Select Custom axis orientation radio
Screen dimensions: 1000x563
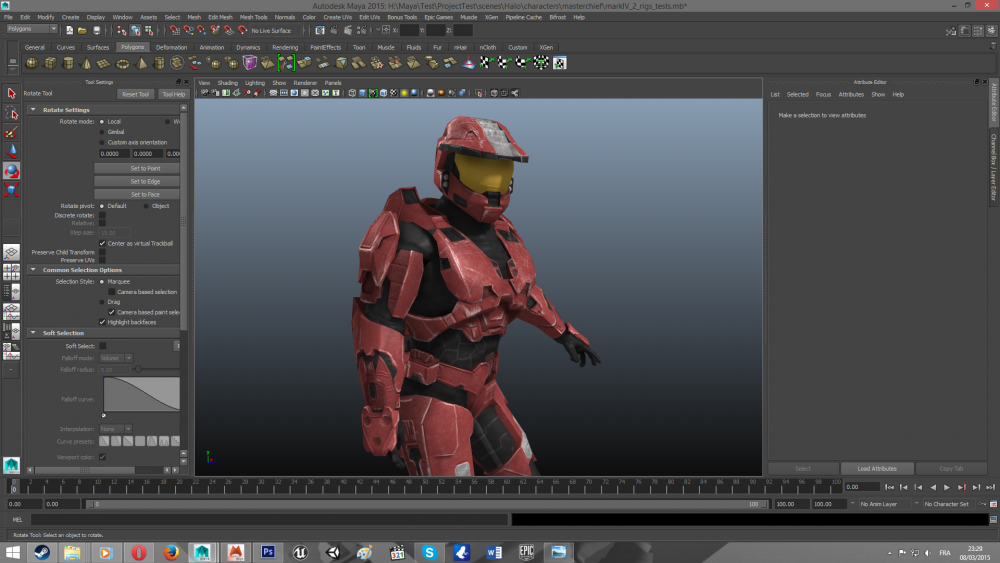pyautogui.click(x=102, y=142)
